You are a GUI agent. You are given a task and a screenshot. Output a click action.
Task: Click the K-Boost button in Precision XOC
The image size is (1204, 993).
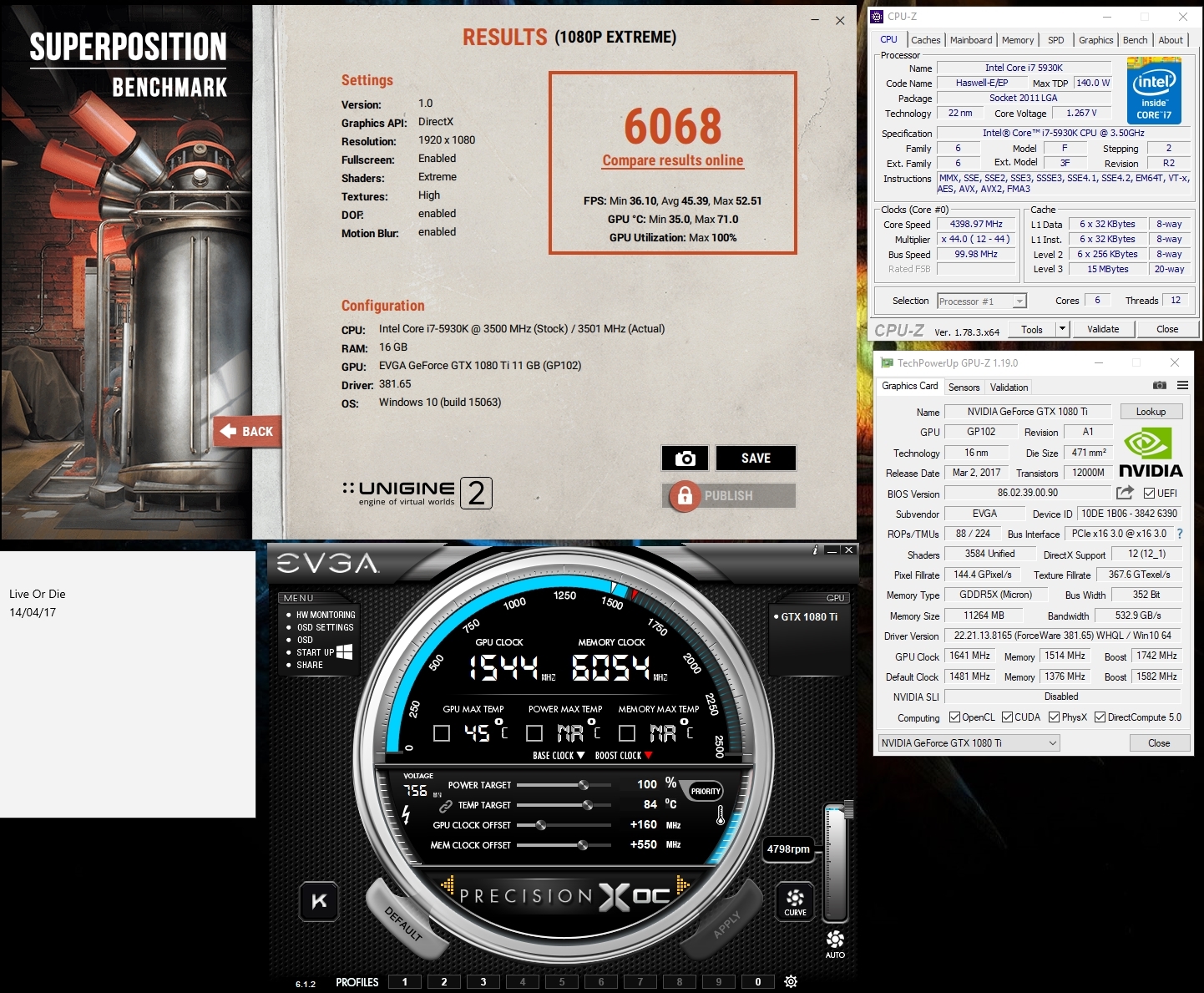319,901
